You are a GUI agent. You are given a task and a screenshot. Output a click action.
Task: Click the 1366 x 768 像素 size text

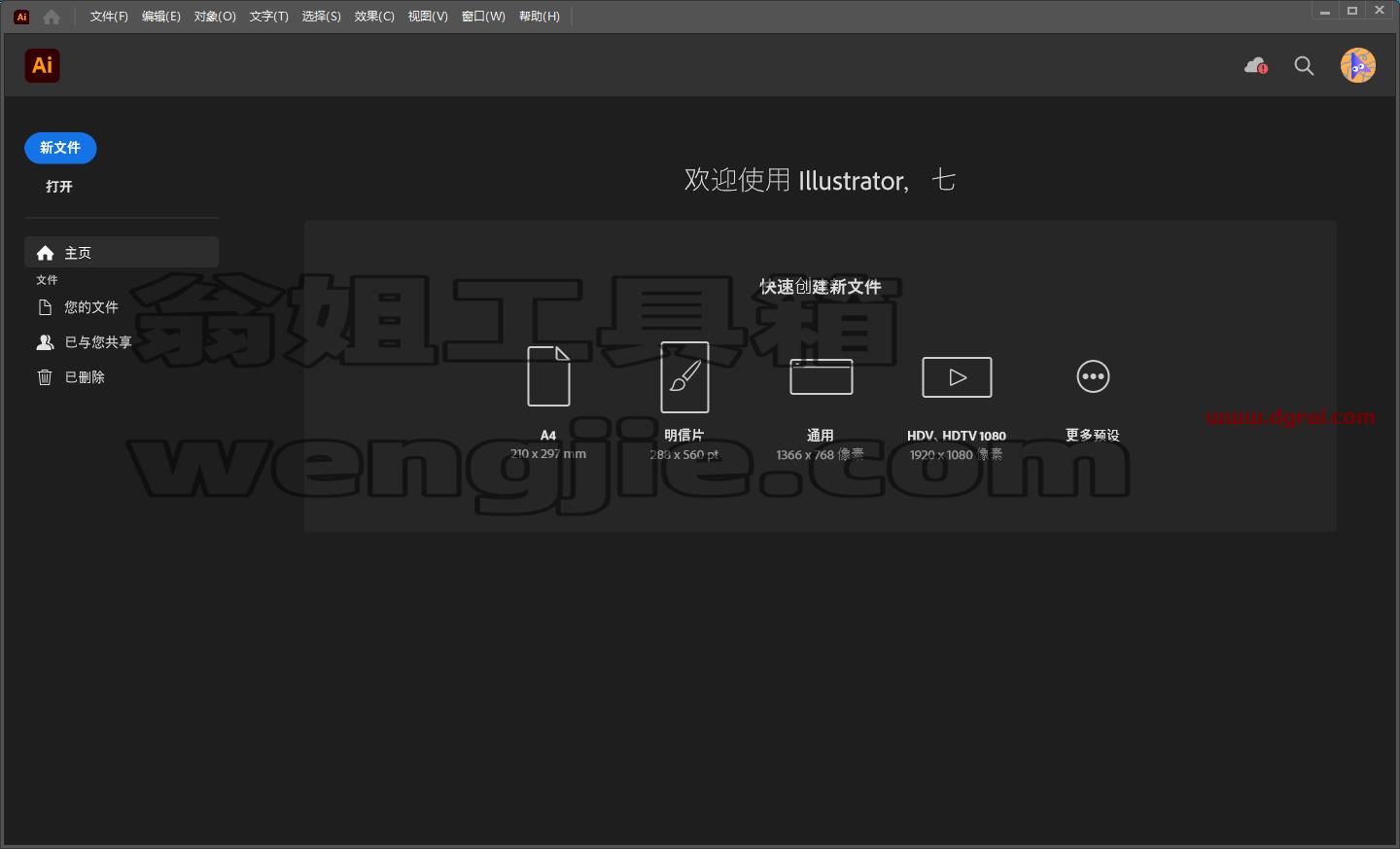pos(820,454)
